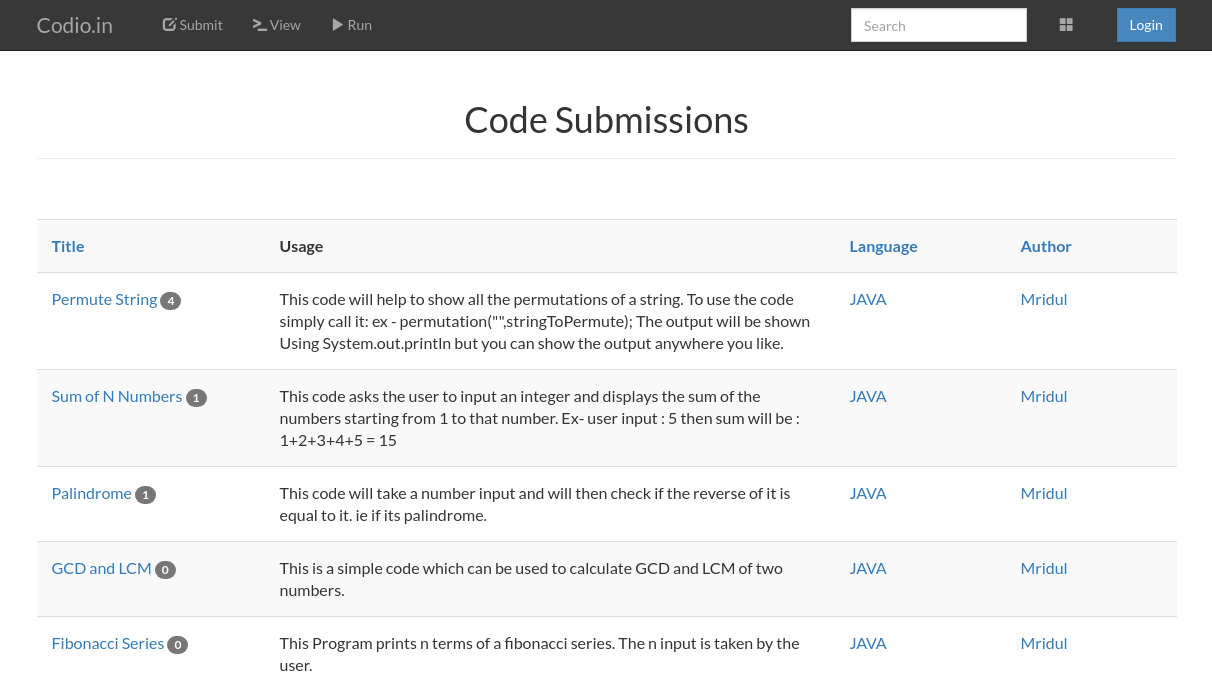Click the badge 1 beside Sum of N Numbers
Screen dimensions: 1212x677
(196, 398)
